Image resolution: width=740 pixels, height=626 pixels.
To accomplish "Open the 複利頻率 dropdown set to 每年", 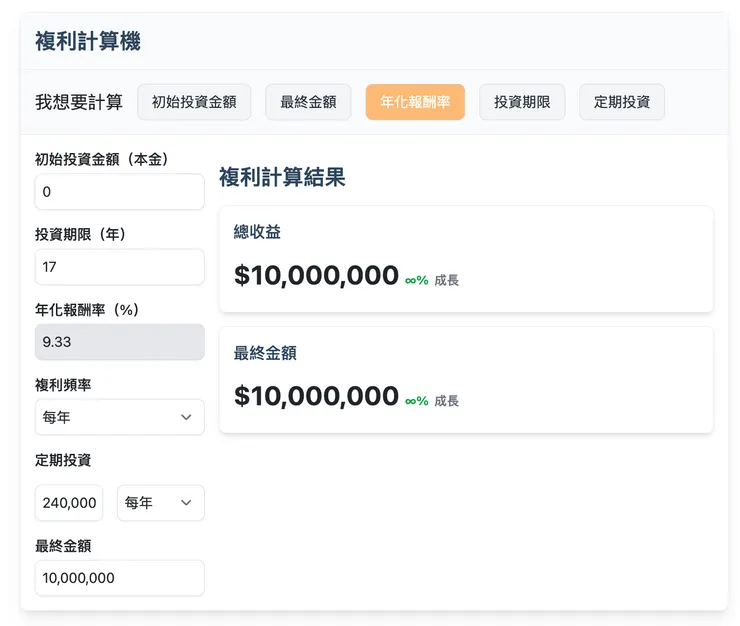I will [120, 417].
